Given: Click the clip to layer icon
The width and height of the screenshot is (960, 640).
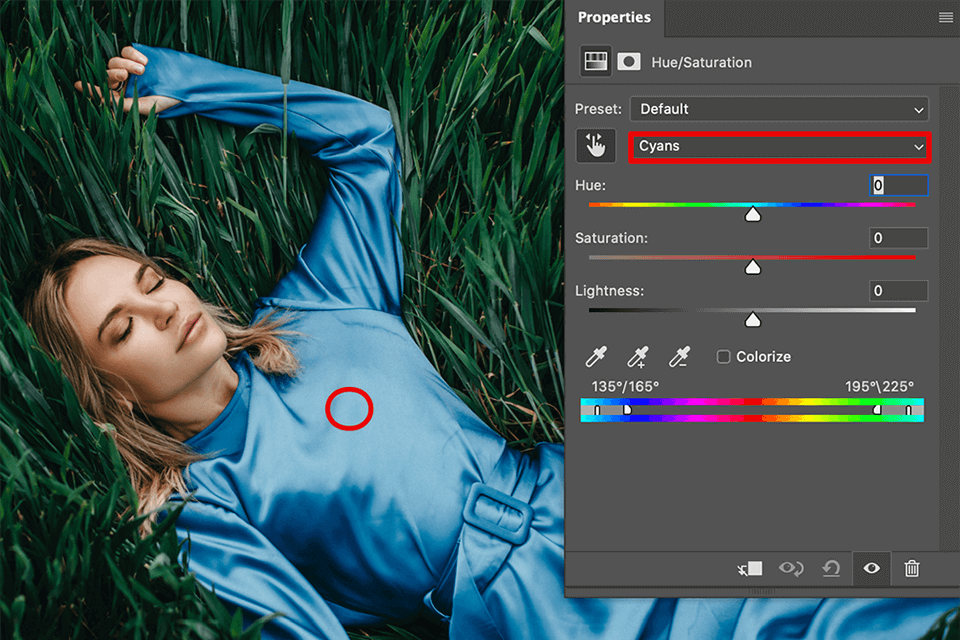Looking at the screenshot, I should click(x=750, y=568).
